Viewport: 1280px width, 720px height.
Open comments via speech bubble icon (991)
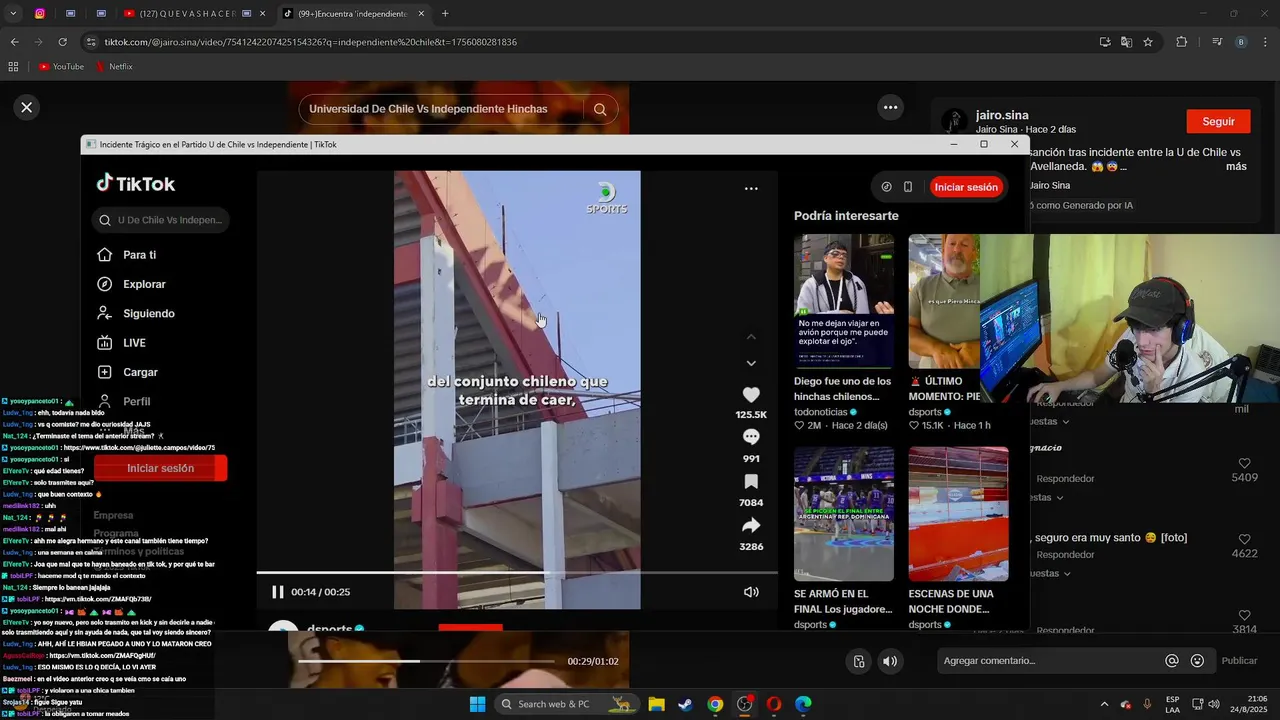pyautogui.click(x=751, y=437)
